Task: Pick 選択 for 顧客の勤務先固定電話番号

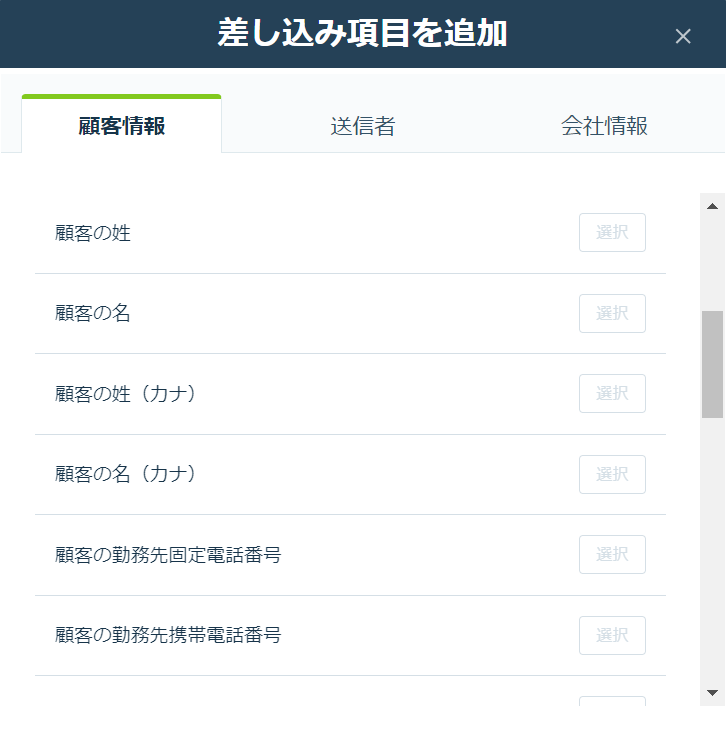Action: tap(612, 555)
